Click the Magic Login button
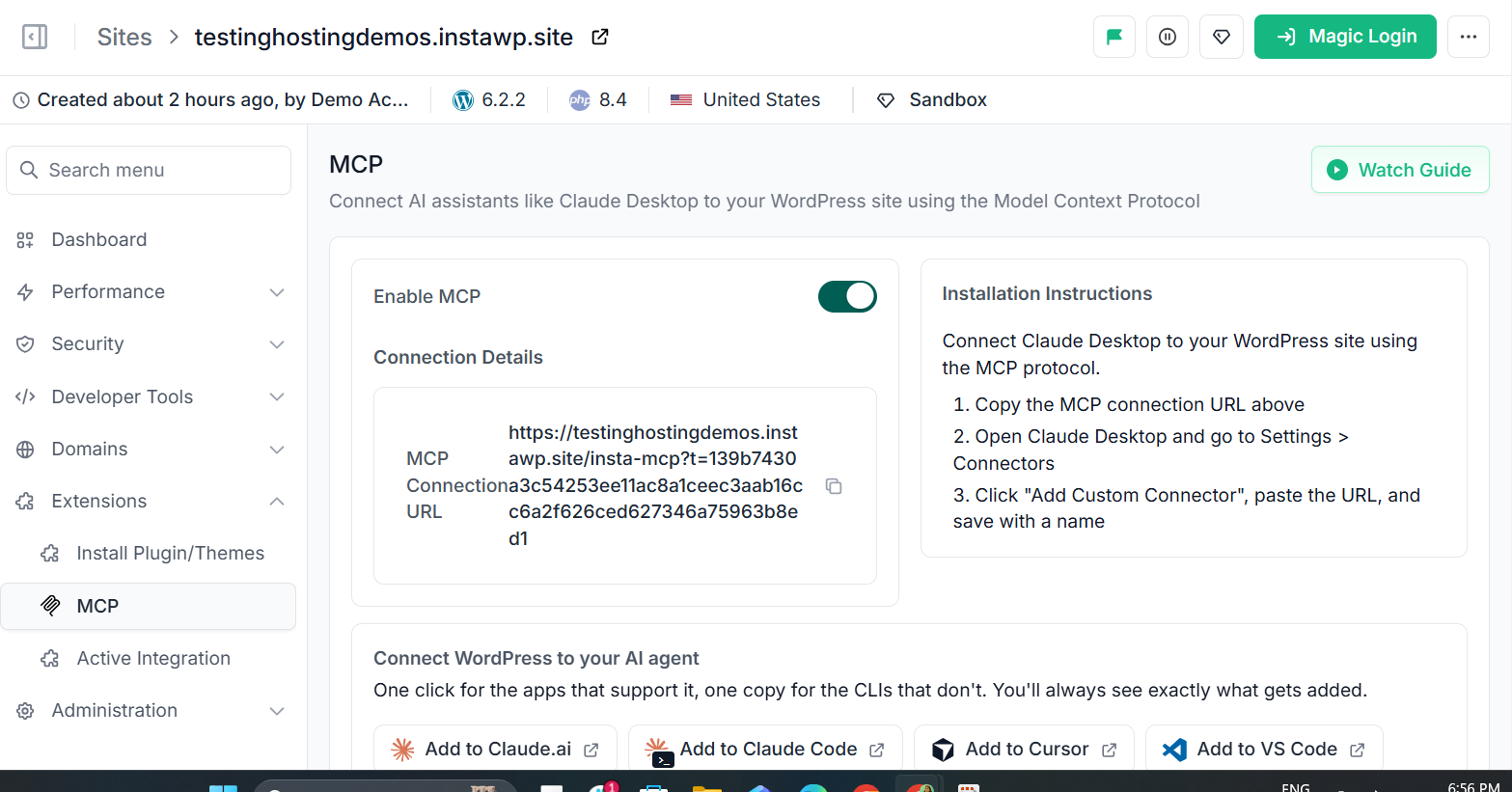 coord(1345,37)
